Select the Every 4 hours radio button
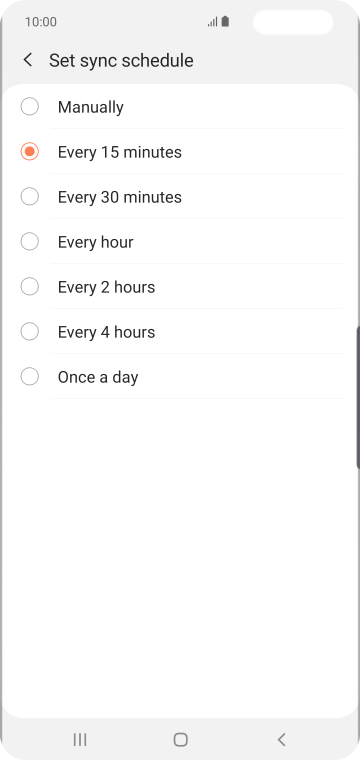 (30, 332)
